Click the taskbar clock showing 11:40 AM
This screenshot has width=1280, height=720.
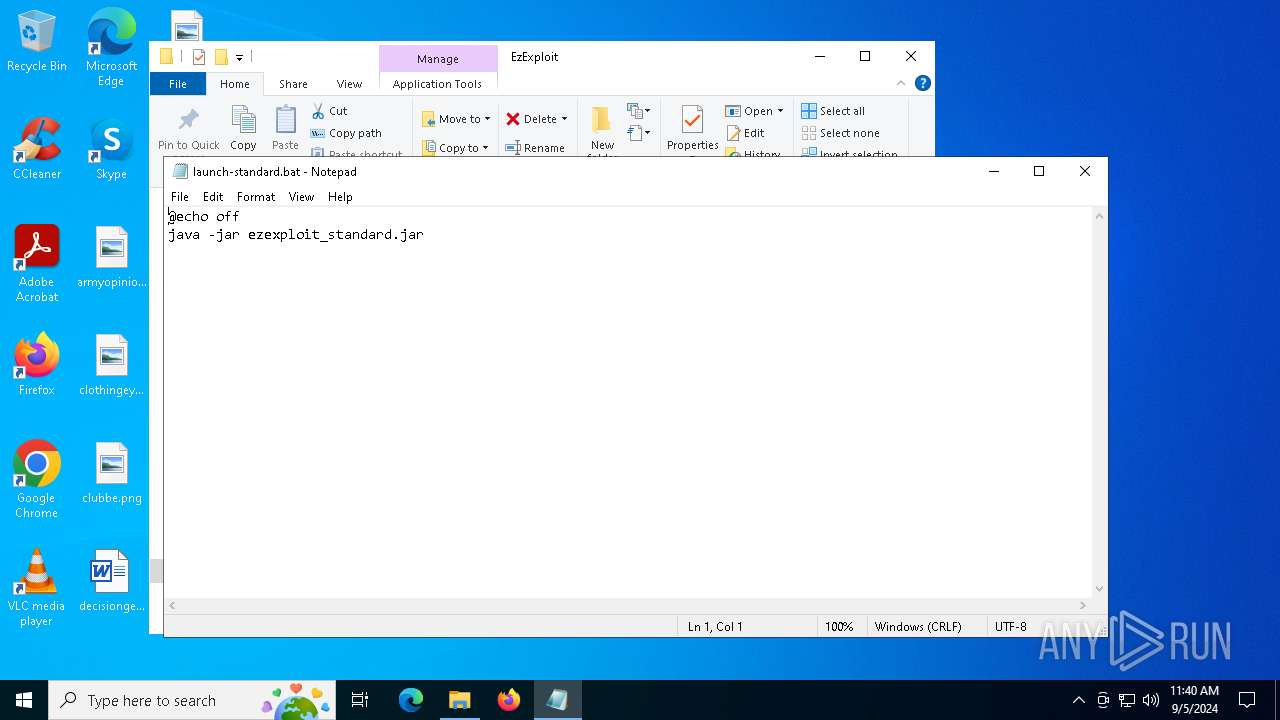[1194, 700]
